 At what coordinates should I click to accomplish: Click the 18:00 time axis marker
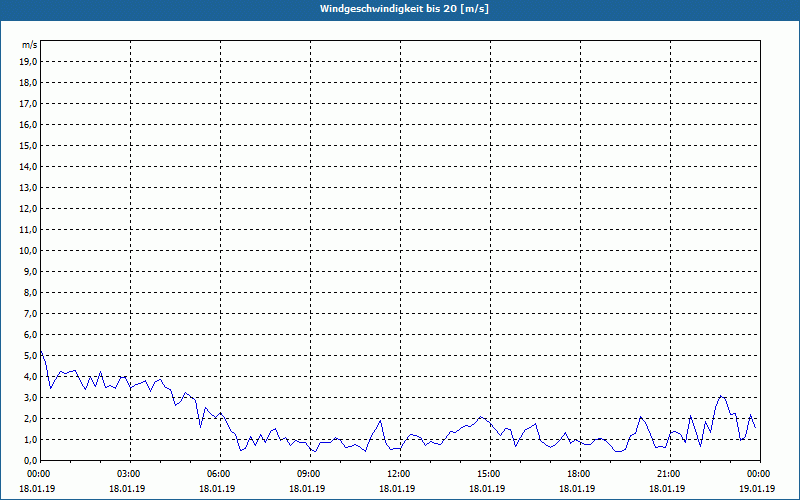coord(579,474)
